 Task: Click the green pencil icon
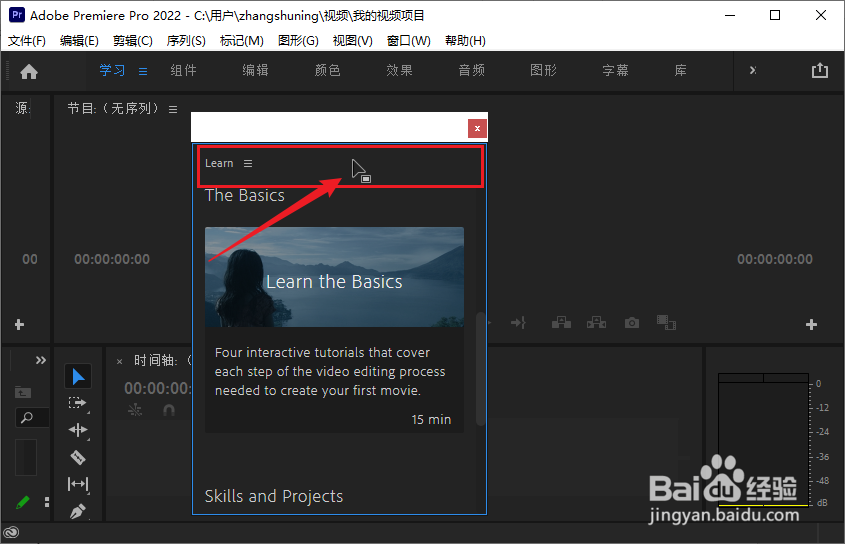coord(23,502)
